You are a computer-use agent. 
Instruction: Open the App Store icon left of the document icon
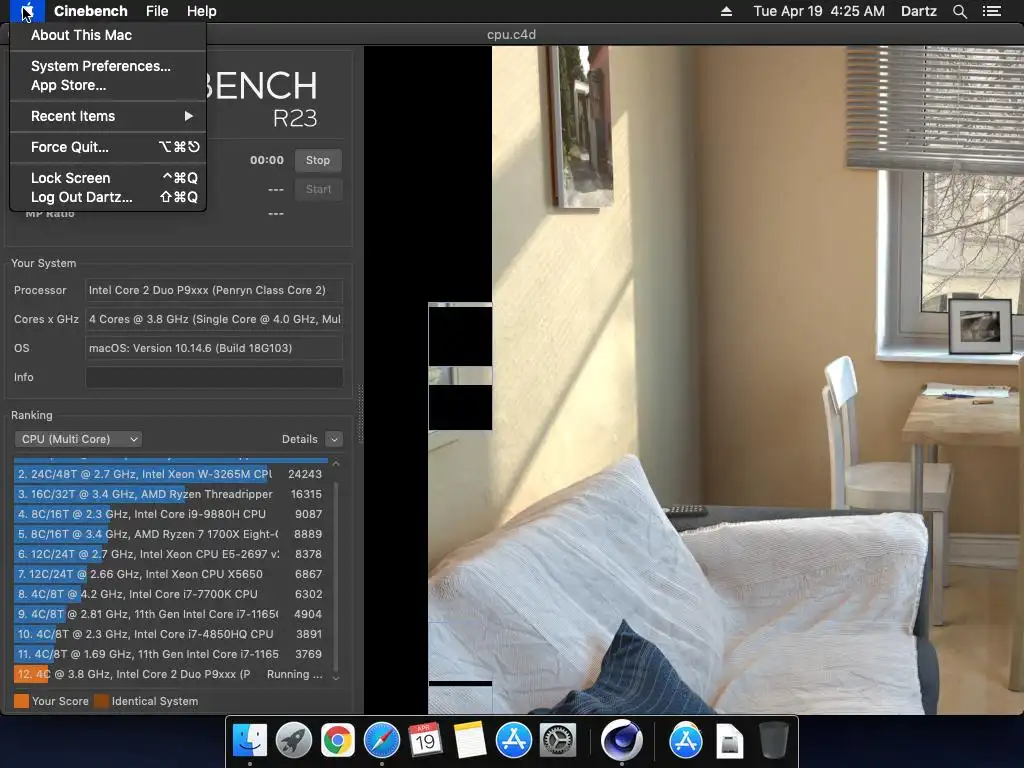(x=685, y=740)
